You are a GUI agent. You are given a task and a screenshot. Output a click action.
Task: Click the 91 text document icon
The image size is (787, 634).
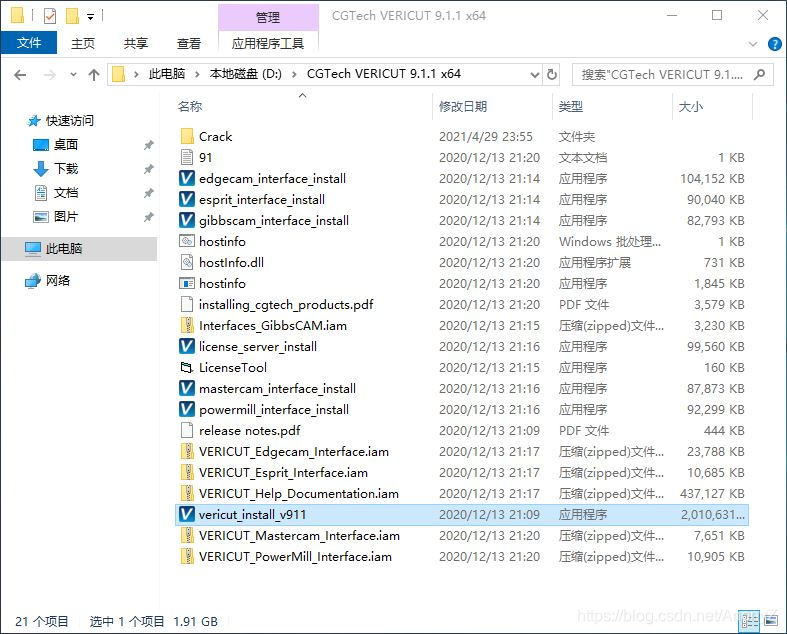pos(187,158)
